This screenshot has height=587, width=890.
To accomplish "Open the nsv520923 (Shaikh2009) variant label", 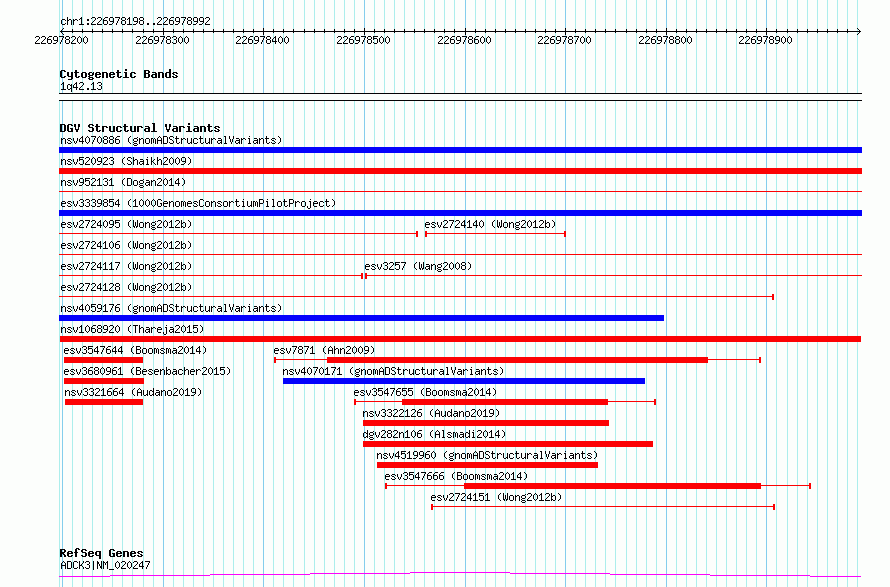I will [x=126, y=161].
